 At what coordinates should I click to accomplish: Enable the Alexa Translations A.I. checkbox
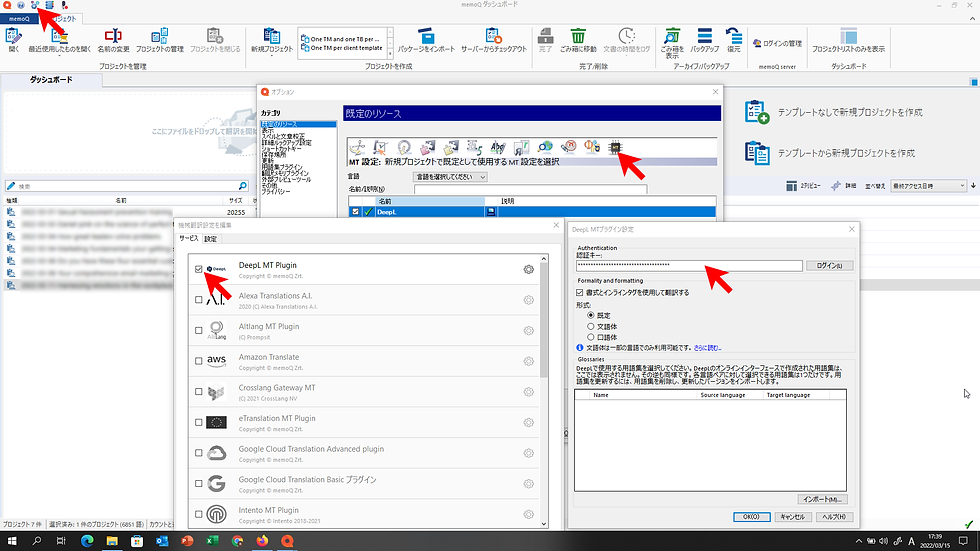click(199, 300)
